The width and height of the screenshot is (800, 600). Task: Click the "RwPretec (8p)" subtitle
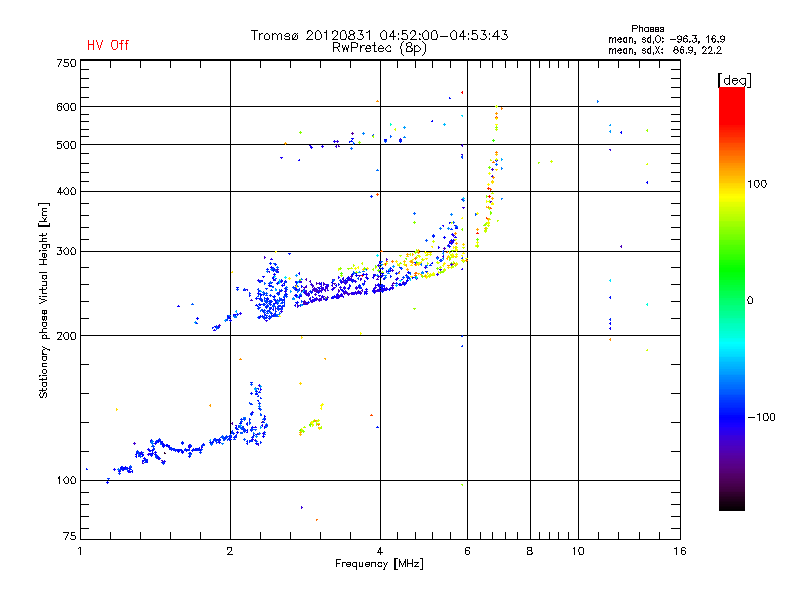coord(379,48)
